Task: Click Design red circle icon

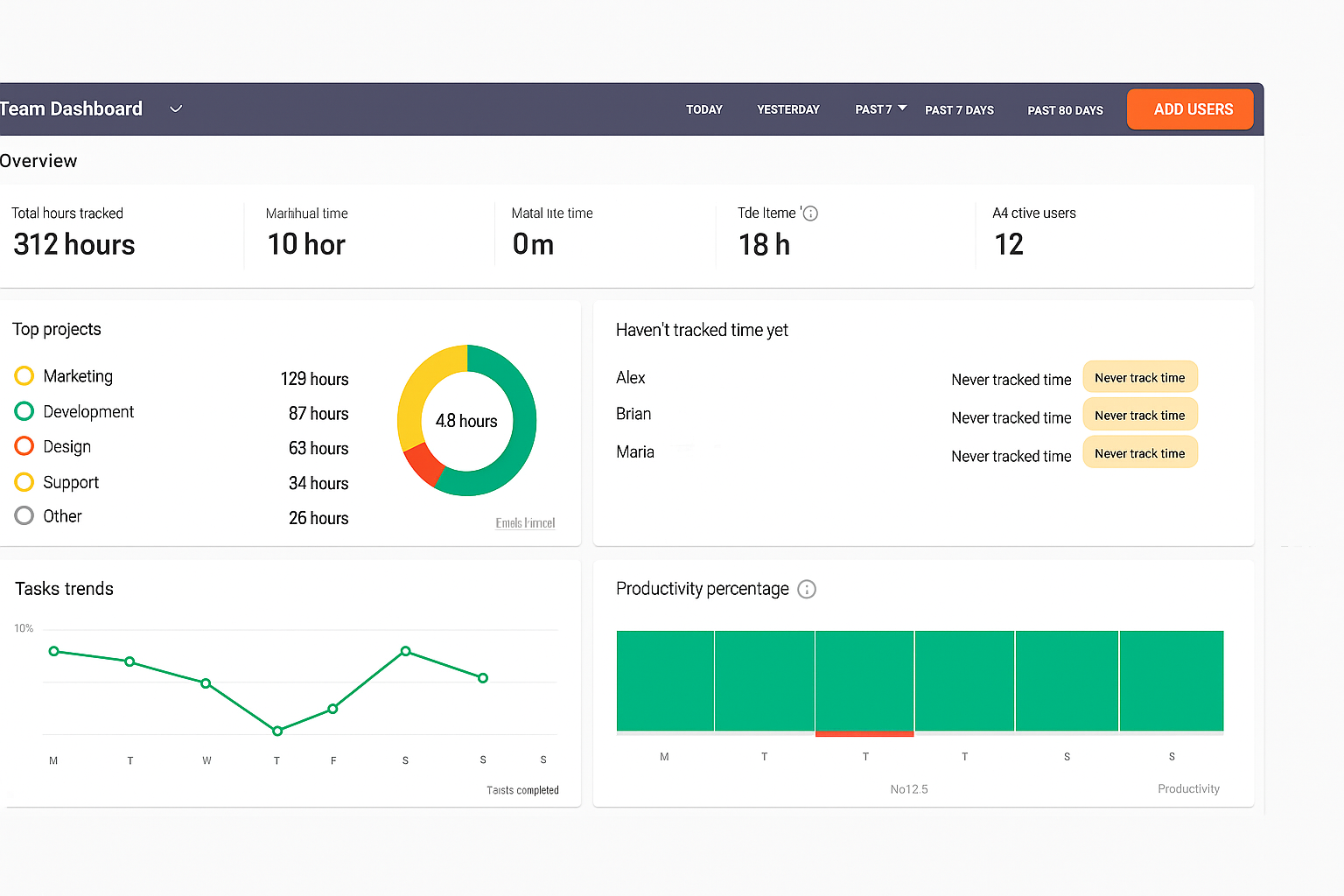Action: tap(24, 446)
